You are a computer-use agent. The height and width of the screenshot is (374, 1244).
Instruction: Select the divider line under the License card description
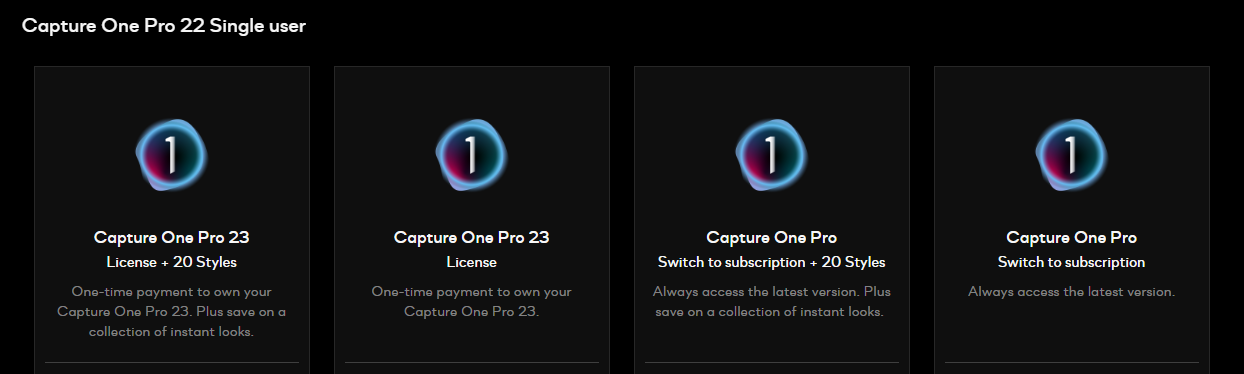(x=472, y=362)
